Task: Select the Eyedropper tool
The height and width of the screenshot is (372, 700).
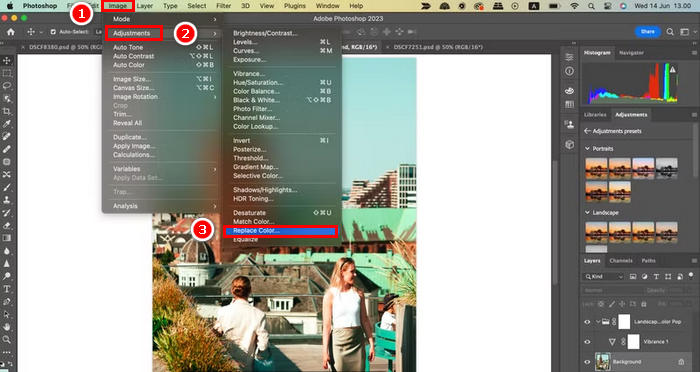Action: pos(7,124)
